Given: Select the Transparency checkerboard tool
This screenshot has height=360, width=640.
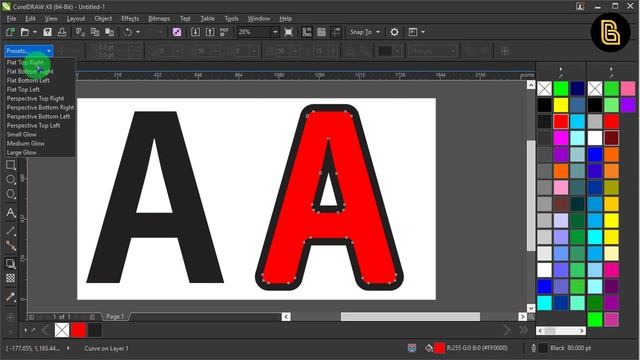Looking at the screenshot, I should [11, 278].
